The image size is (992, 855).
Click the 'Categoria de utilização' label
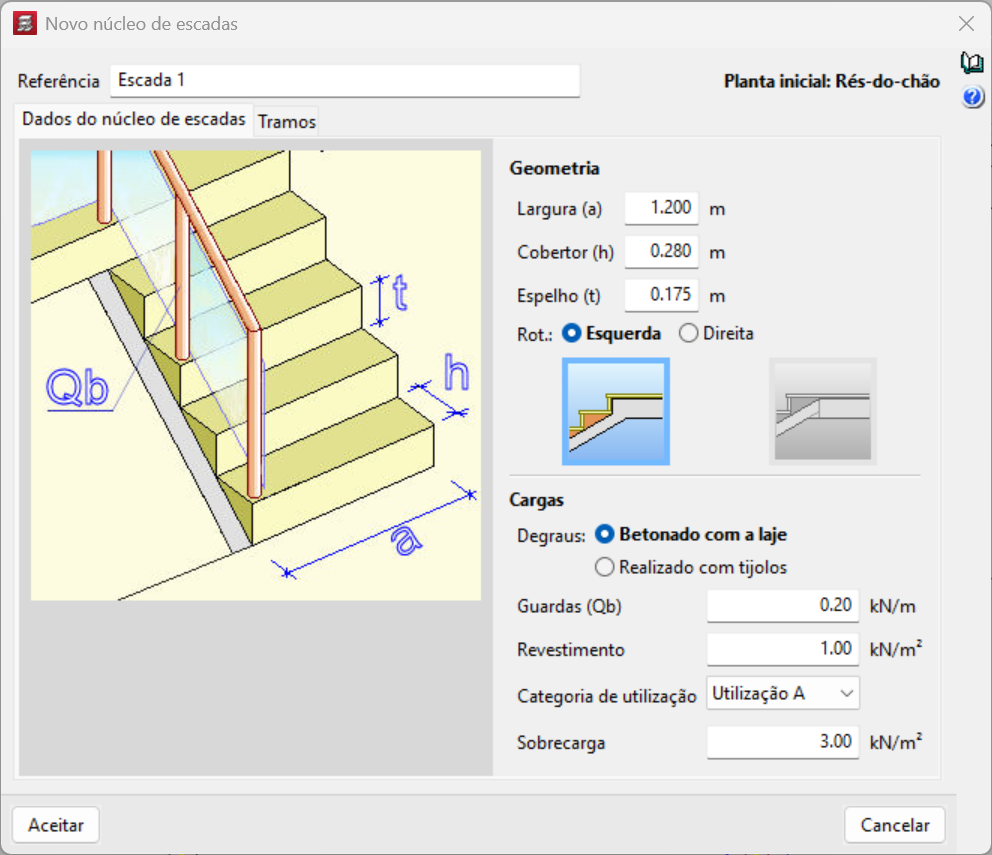click(x=606, y=696)
